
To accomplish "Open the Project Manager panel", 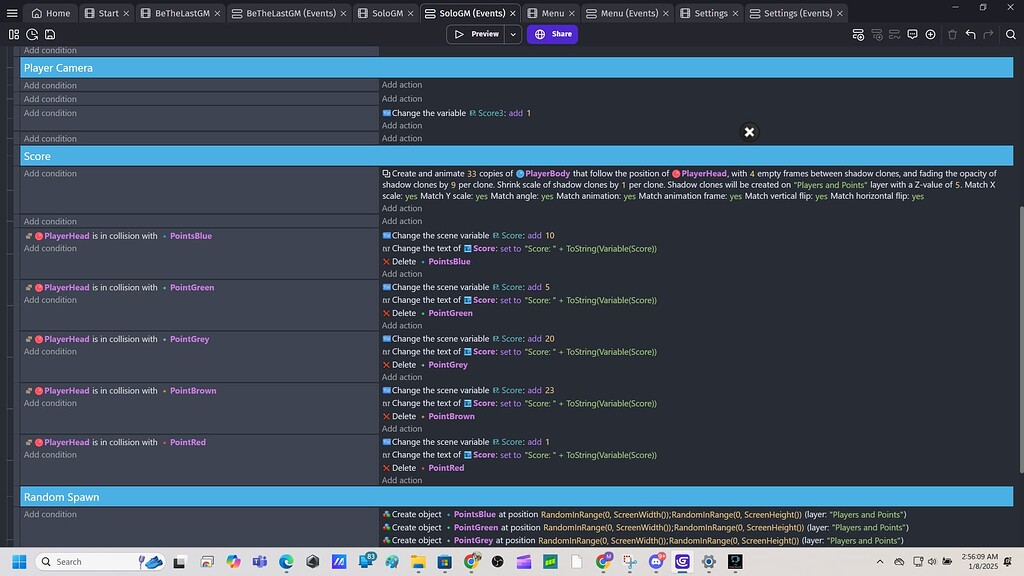I will coord(14,34).
